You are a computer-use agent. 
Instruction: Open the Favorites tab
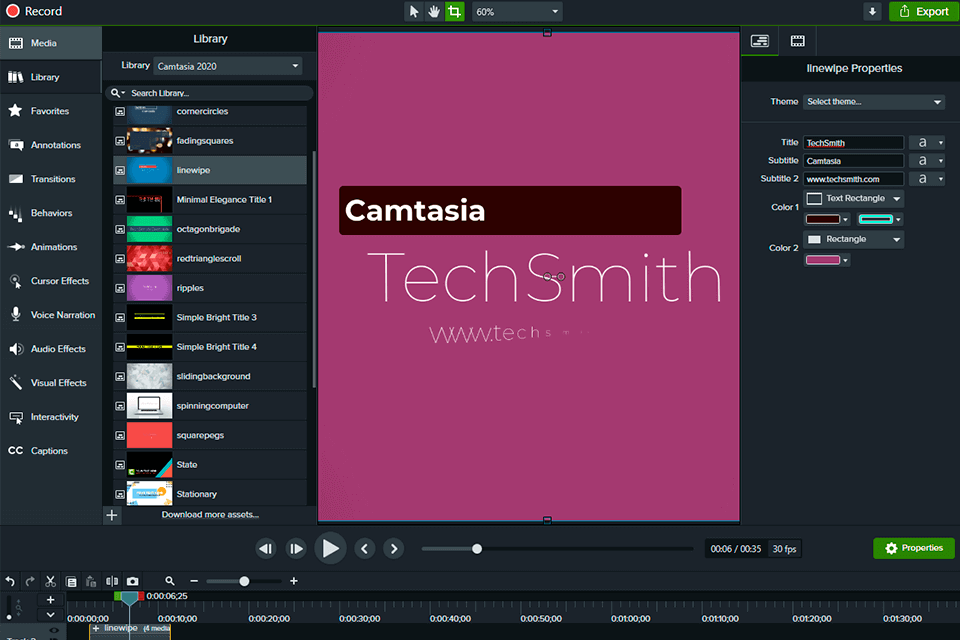point(51,111)
